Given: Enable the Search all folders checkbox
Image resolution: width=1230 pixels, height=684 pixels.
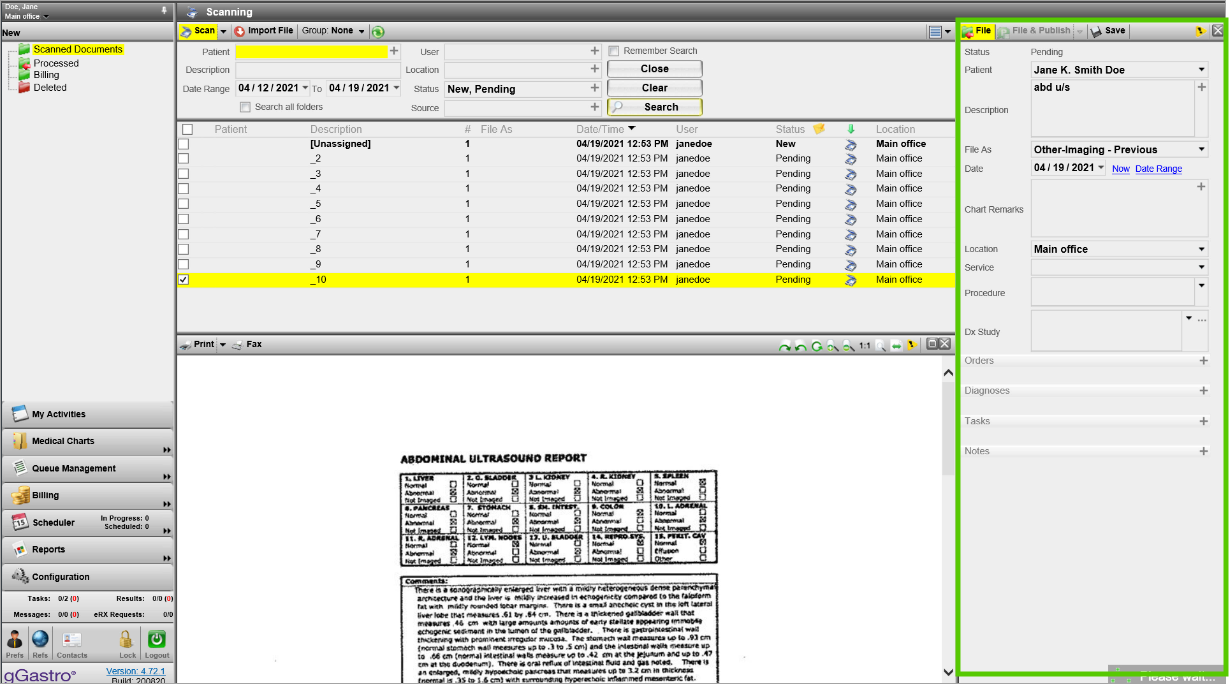Looking at the screenshot, I should point(245,107).
